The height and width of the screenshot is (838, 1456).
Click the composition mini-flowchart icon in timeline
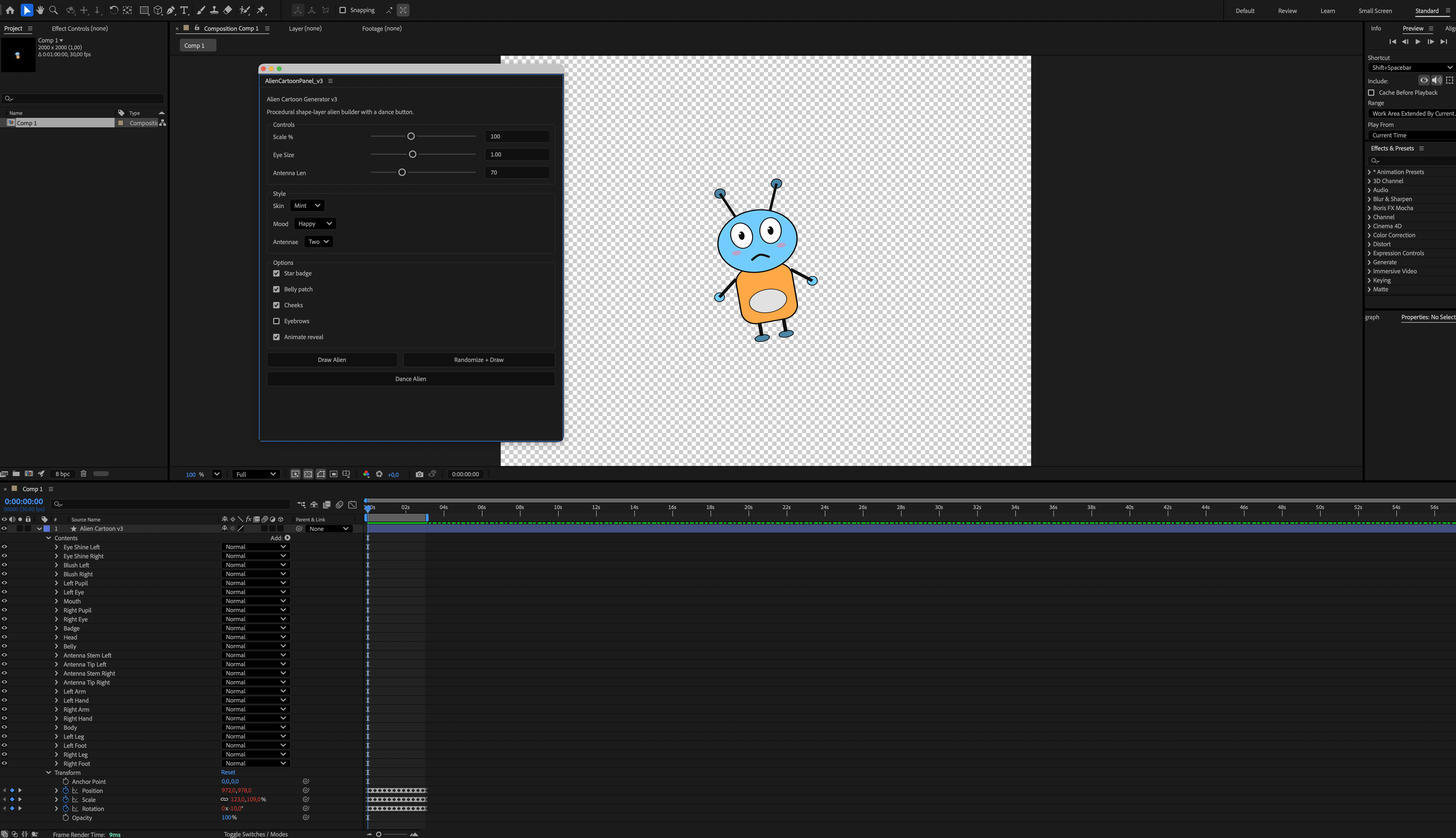301,505
